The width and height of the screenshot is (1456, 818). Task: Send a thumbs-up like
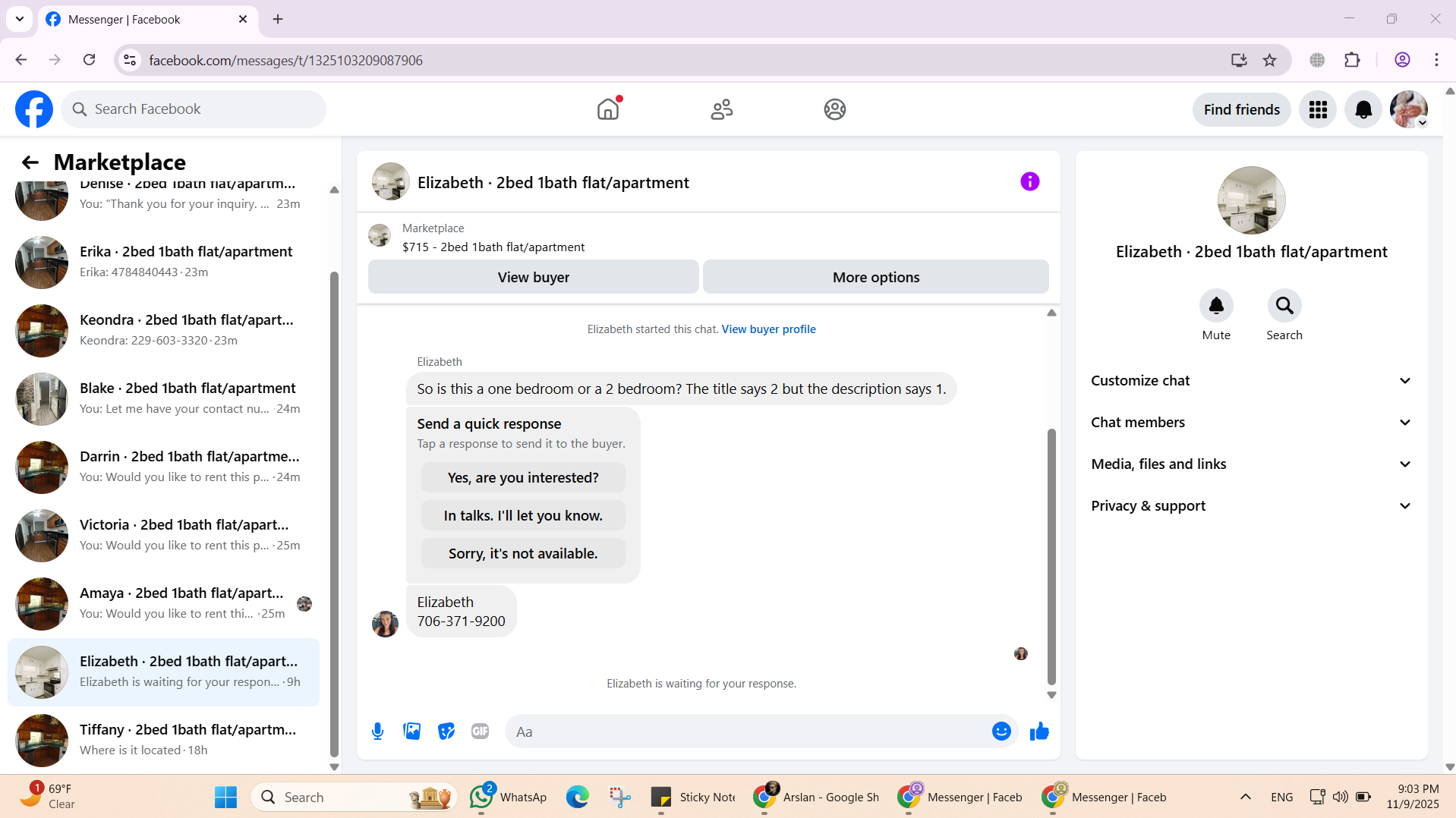1039,731
